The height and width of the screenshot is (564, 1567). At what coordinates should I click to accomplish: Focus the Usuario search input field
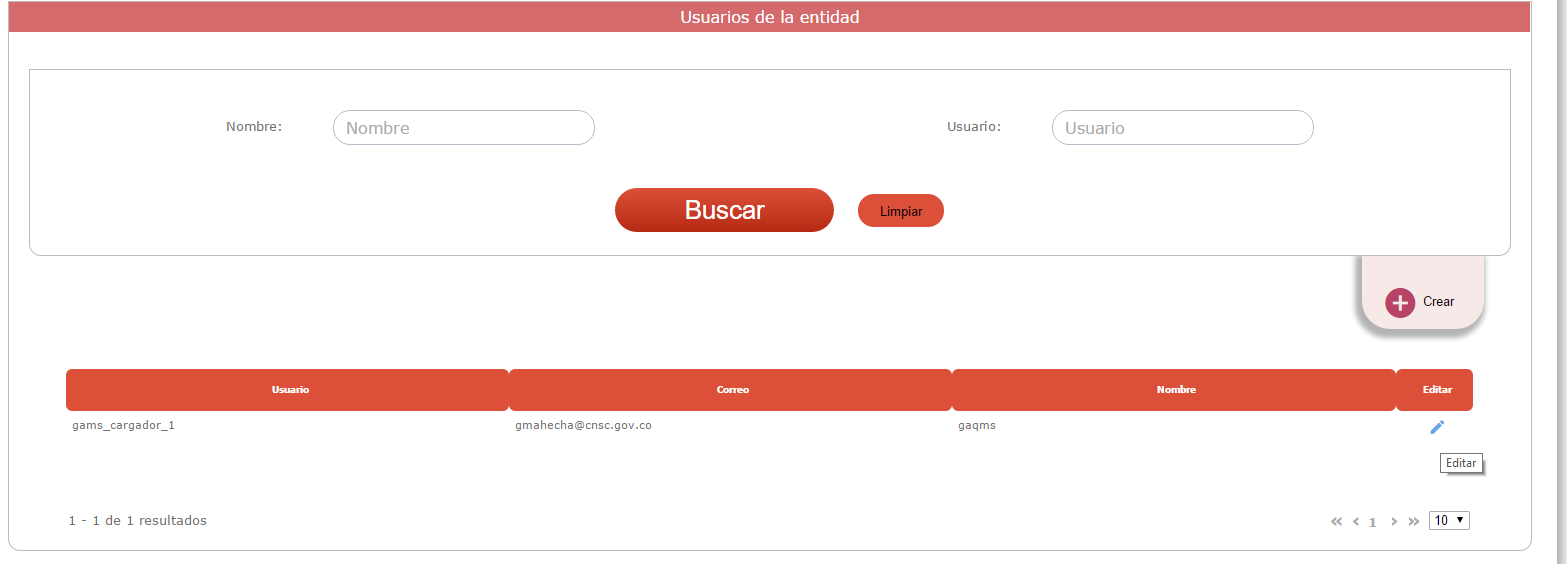(1182, 128)
